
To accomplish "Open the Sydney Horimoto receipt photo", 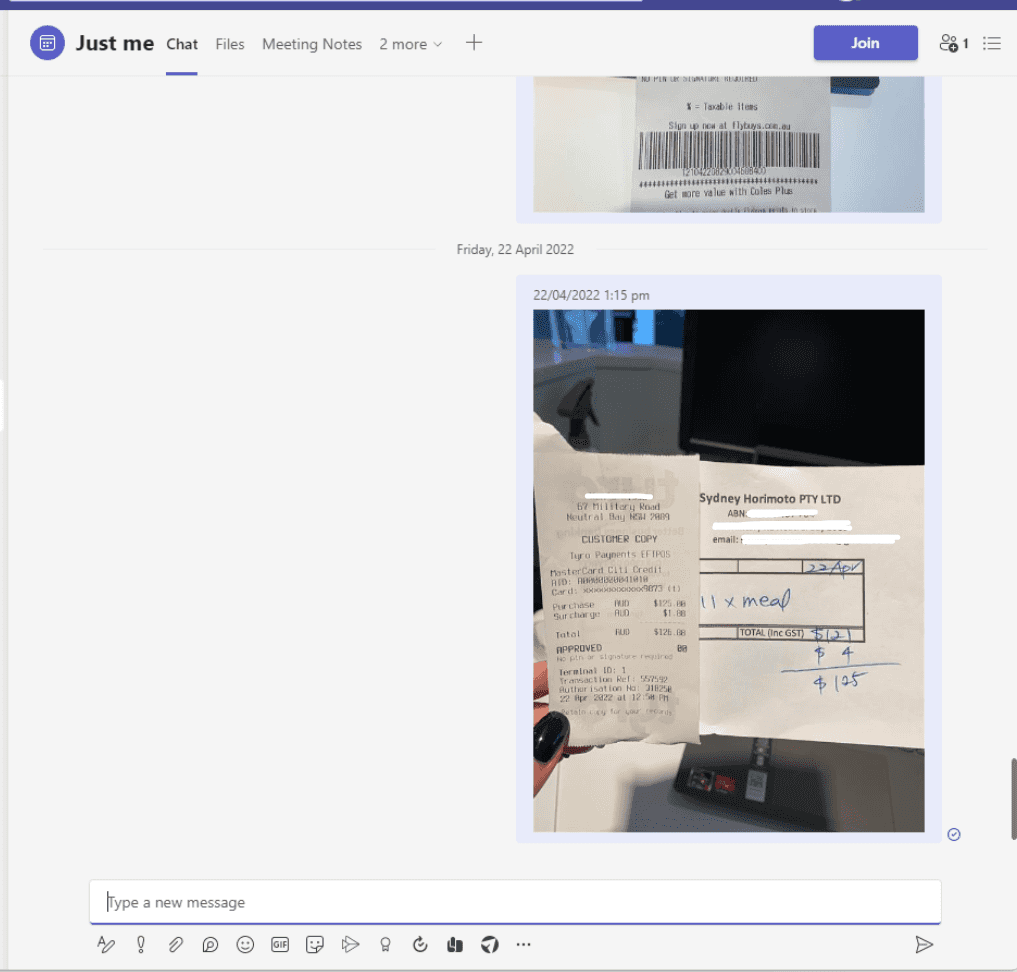I will click(728, 570).
